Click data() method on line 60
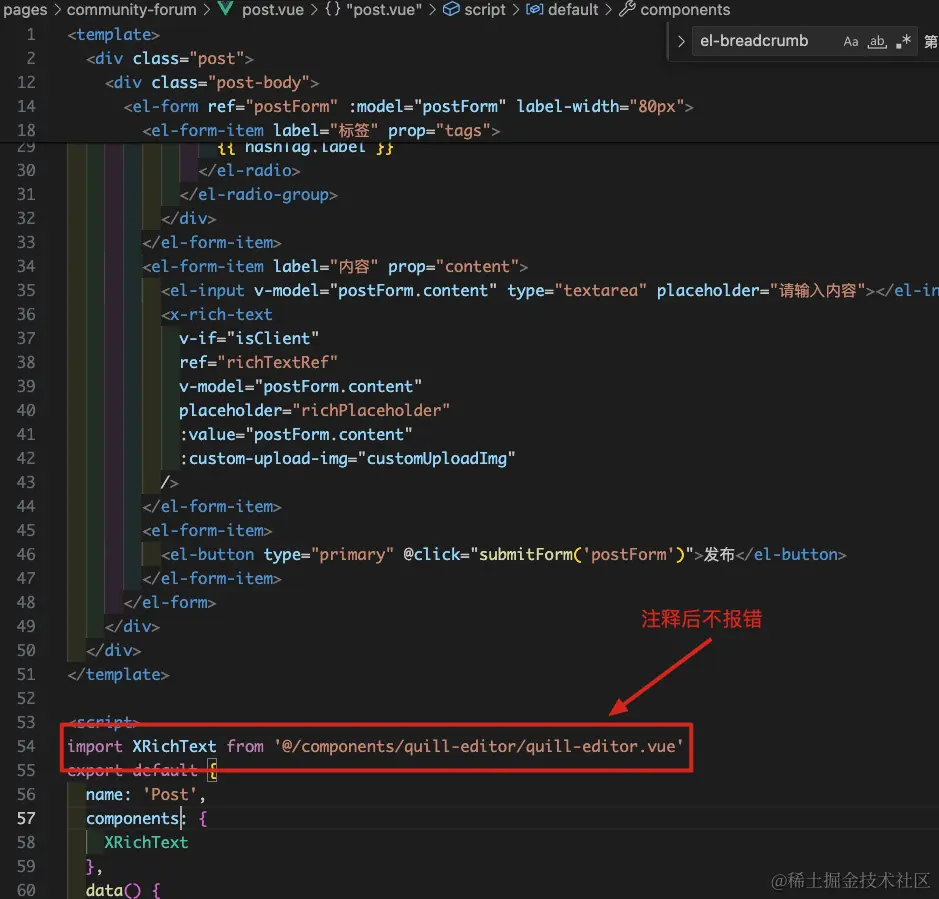This screenshot has height=899, width=939. pyautogui.click(x=123, y=890)
